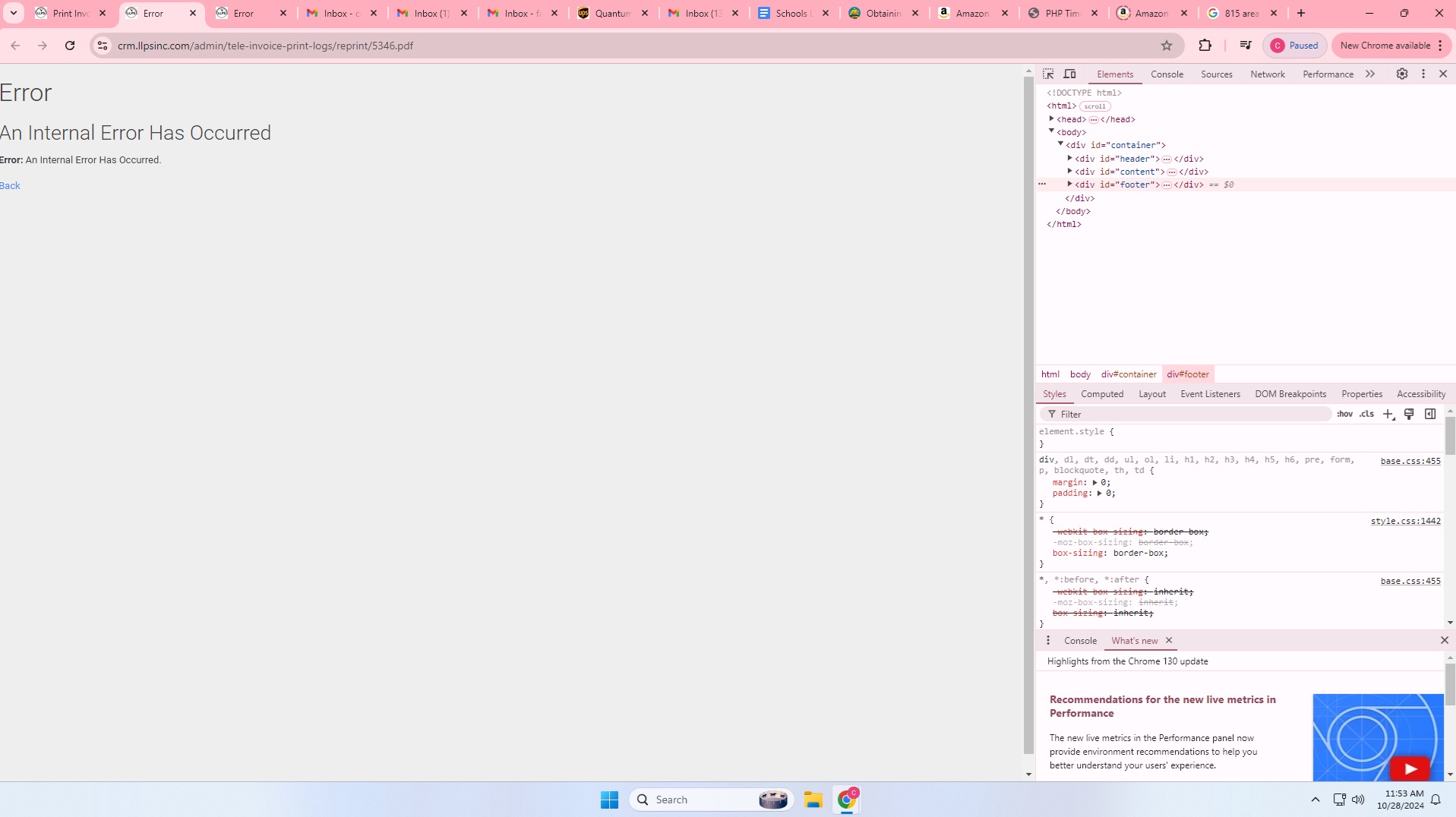Open File Explorer from the taskbar
The image size is (1456, 817).
point(813,800)
